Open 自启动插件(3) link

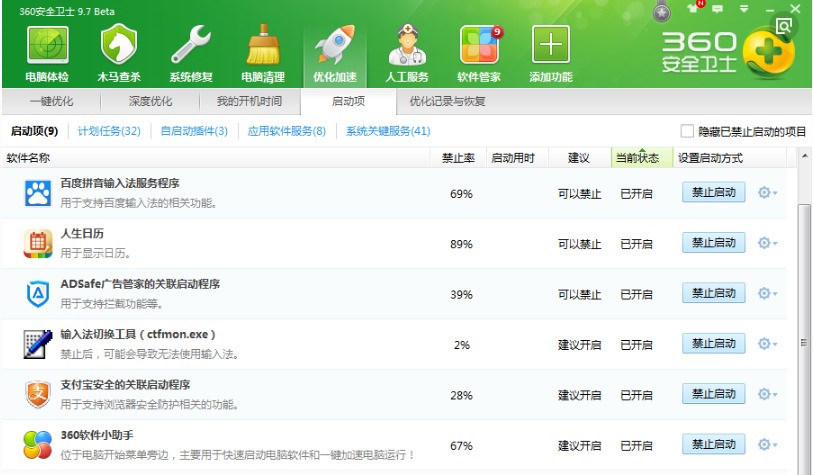coord(194,131)
